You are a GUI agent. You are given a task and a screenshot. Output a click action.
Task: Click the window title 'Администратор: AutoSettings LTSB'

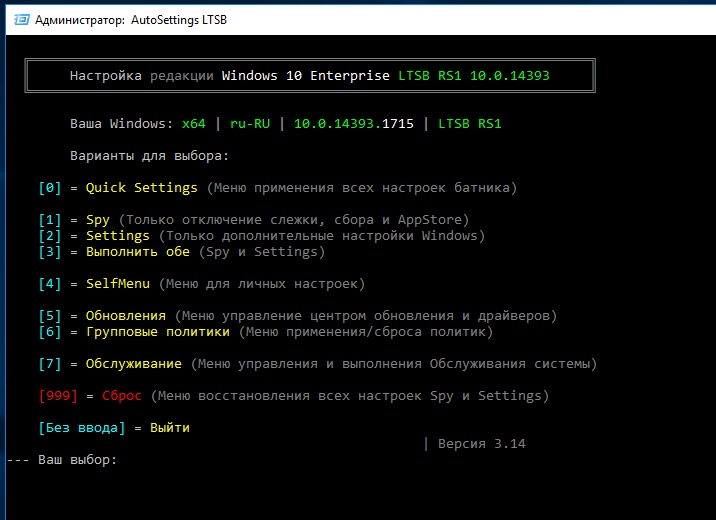(131, 20)
